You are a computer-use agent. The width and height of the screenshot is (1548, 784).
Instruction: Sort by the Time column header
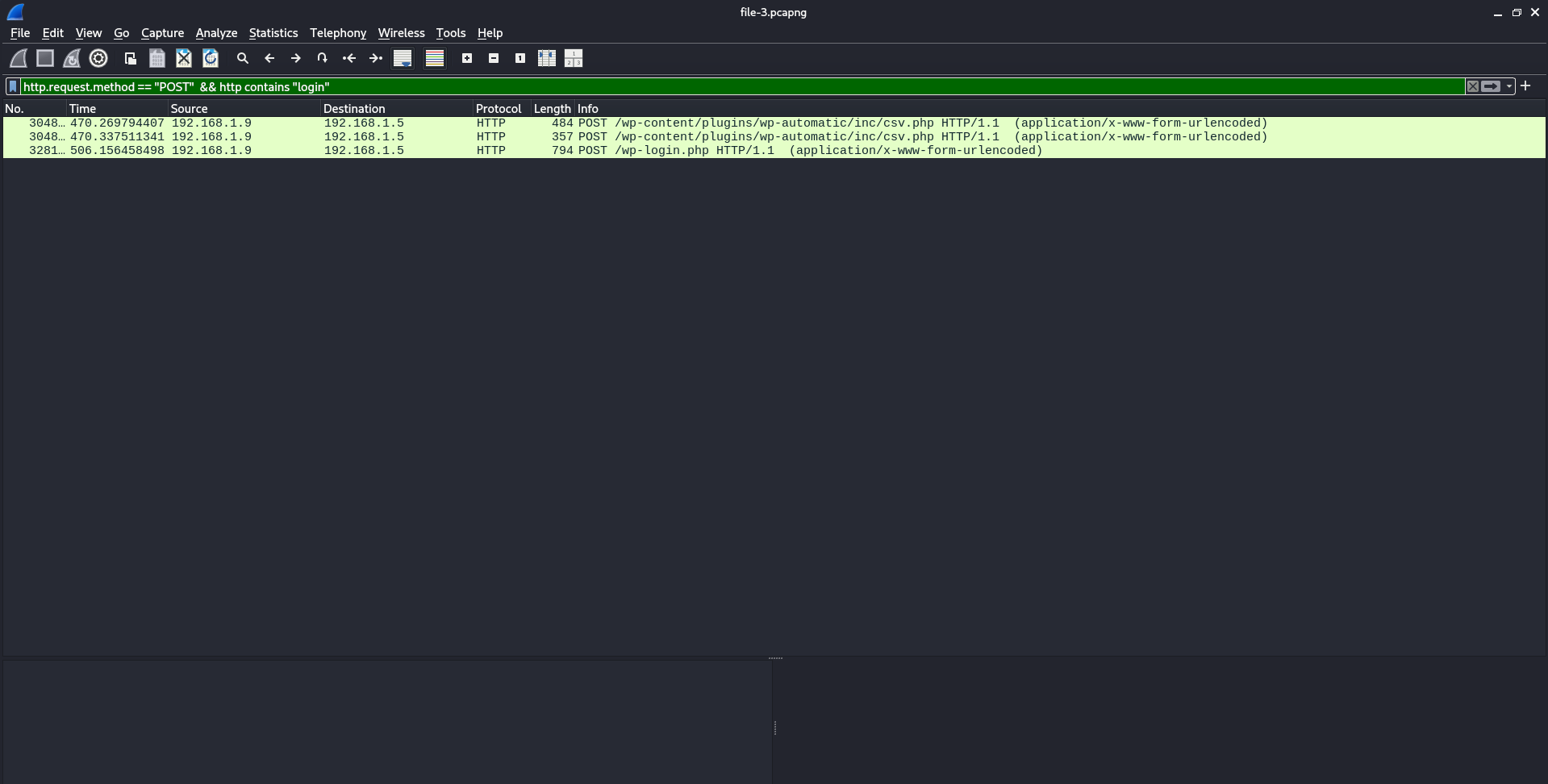[118, 108]
